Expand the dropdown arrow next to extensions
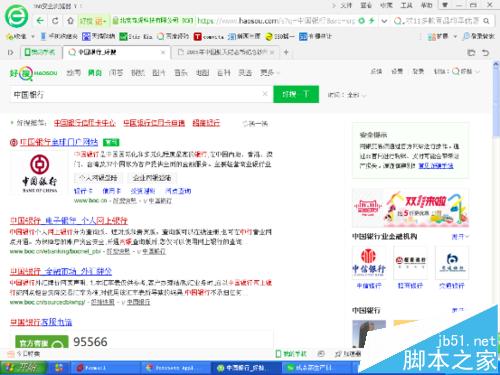 pos(455,36)
